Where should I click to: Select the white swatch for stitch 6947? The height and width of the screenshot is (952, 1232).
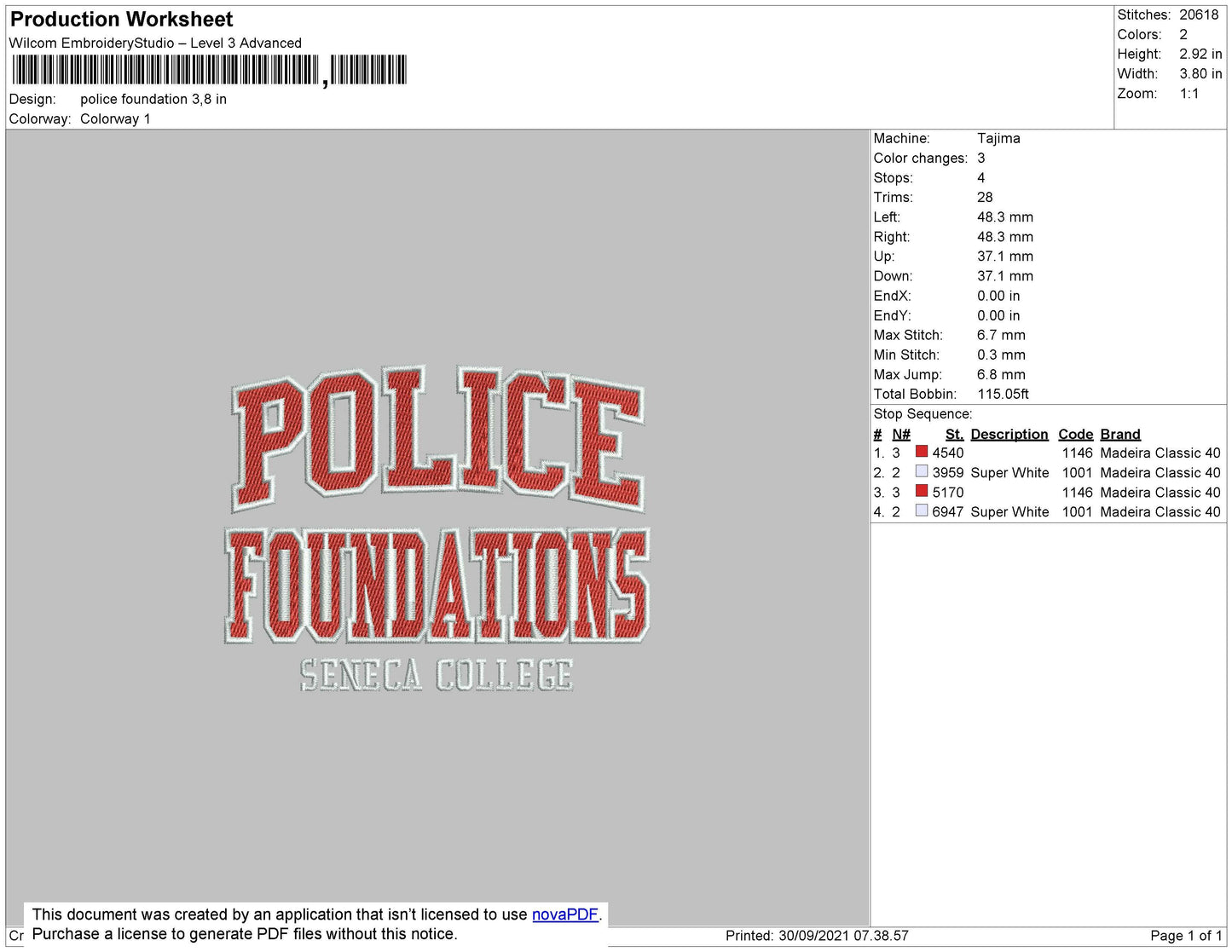coord(921,511)
